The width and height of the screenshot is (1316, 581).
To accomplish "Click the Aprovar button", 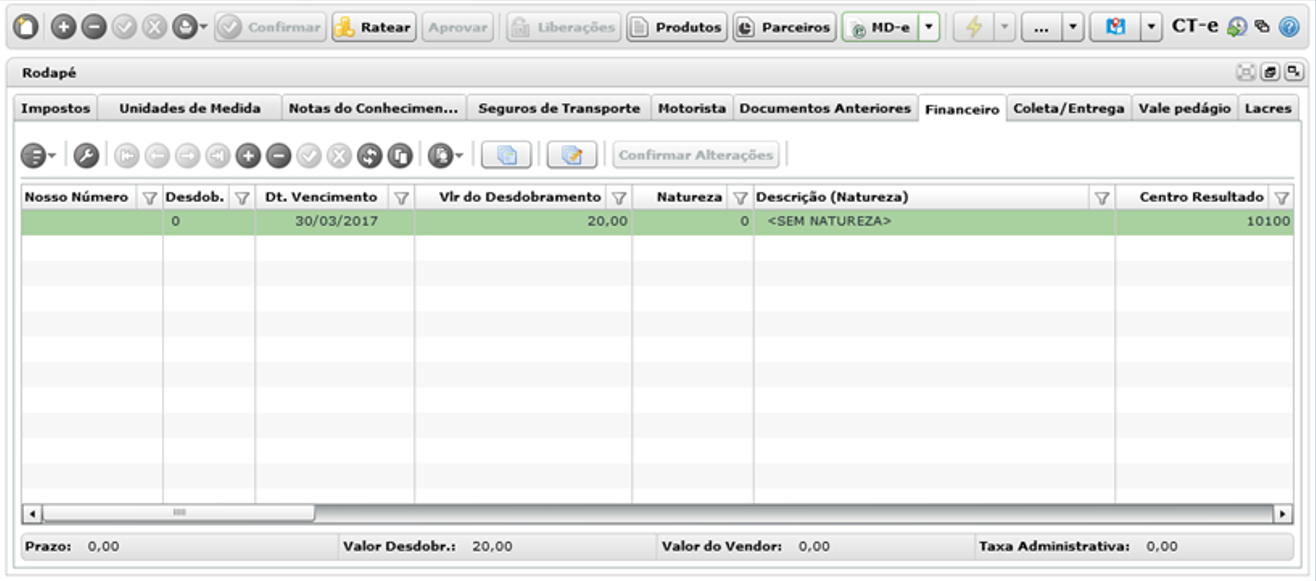I will click(457, 28).
